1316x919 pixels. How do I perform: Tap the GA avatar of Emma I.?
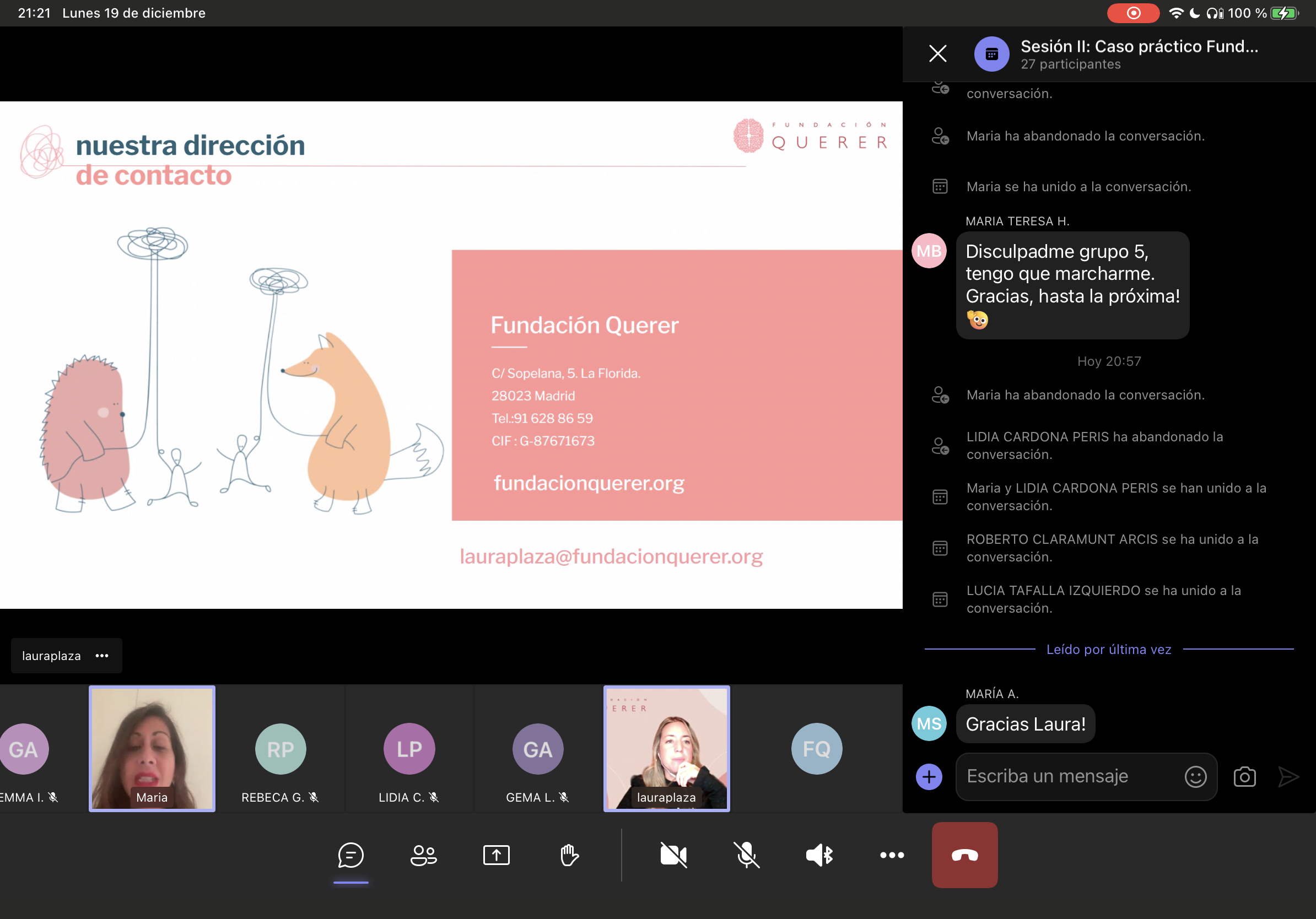[x=24, y=749]
